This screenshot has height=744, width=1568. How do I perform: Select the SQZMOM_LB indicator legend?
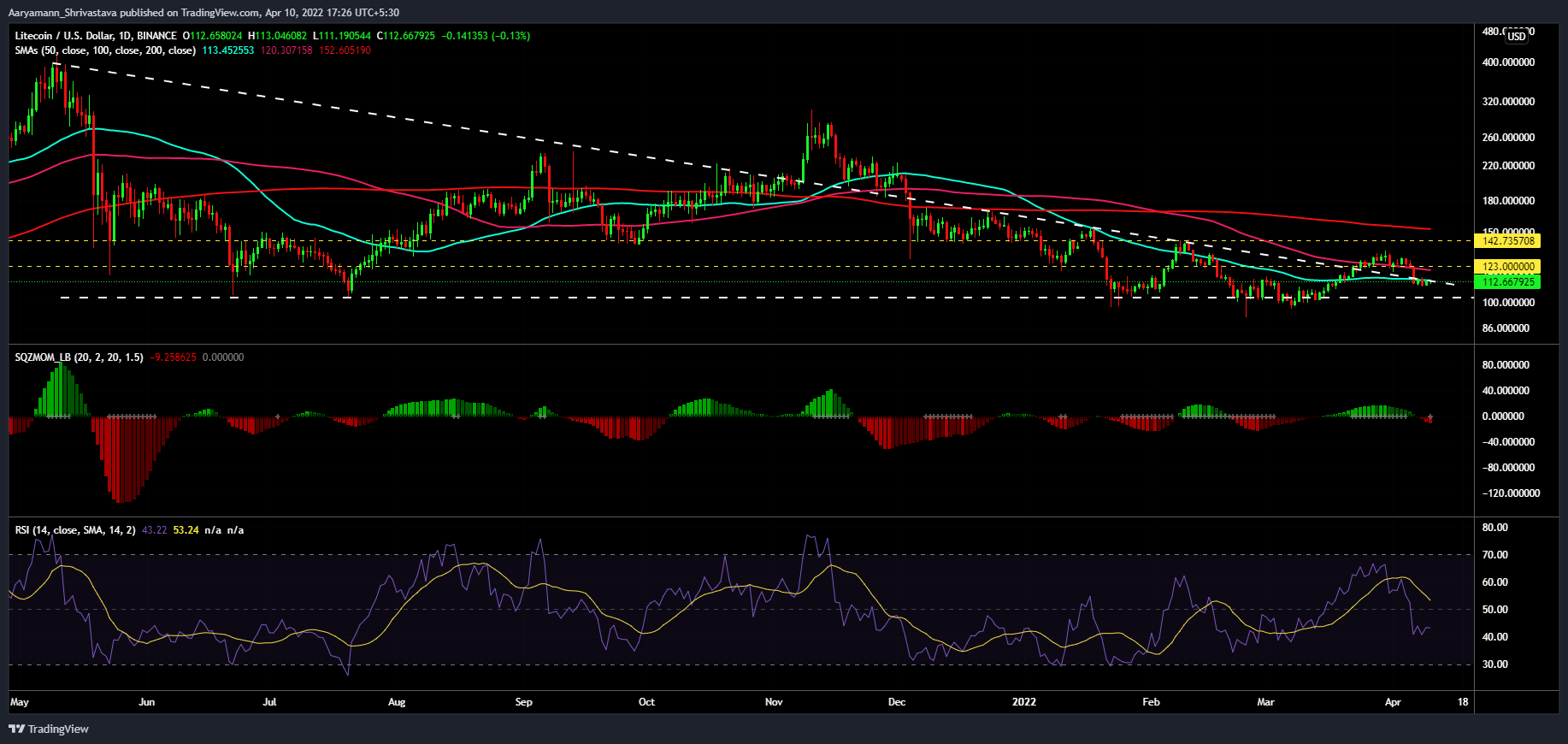click(79, 357)
